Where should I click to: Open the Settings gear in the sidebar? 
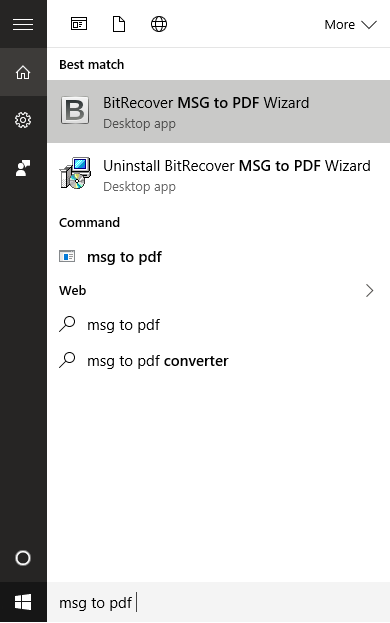[23, 120]
